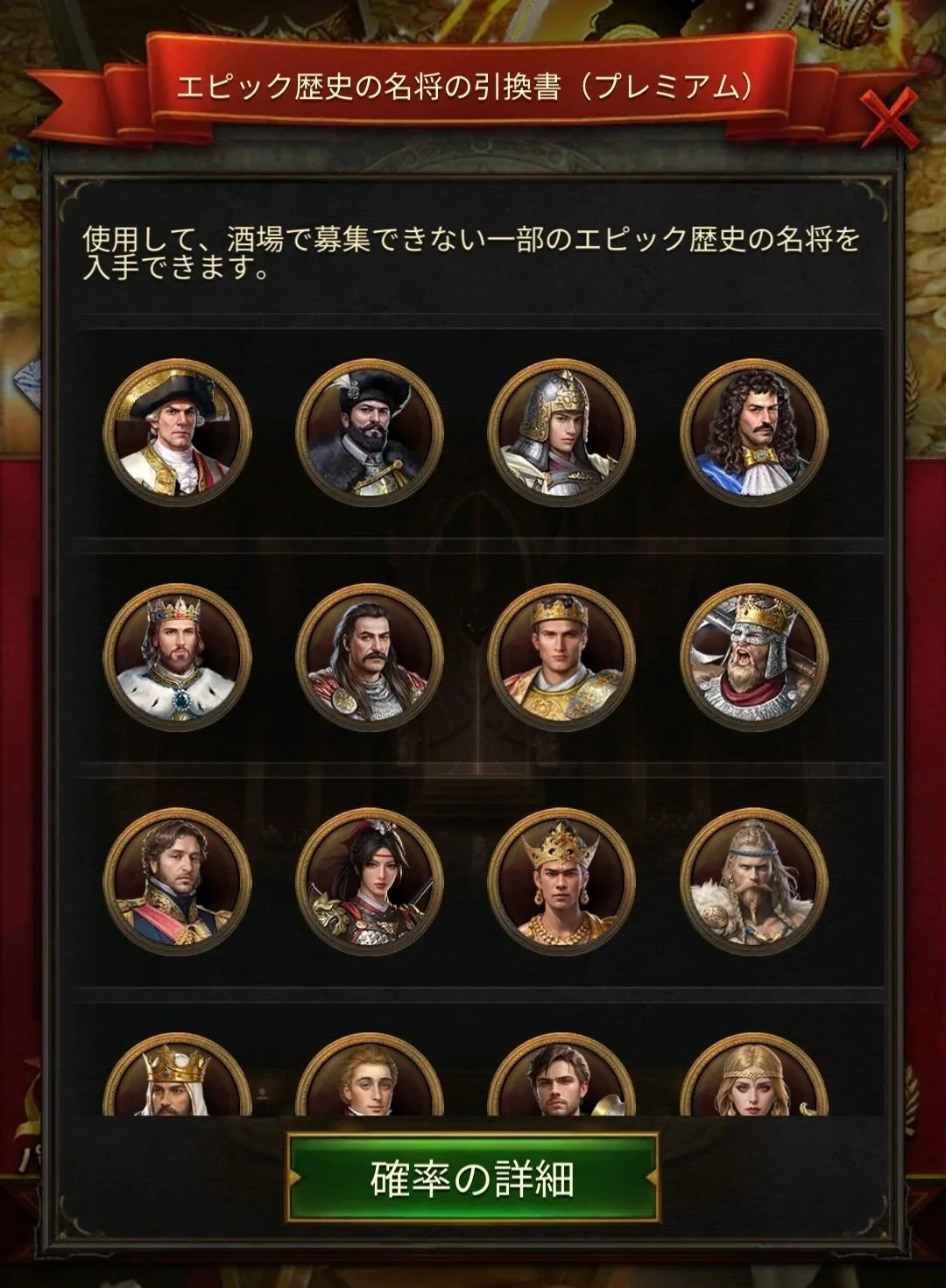Tap the description text about 酒場 recruitment
Screen dimensions: 946x1288
[x=471, y=252]
